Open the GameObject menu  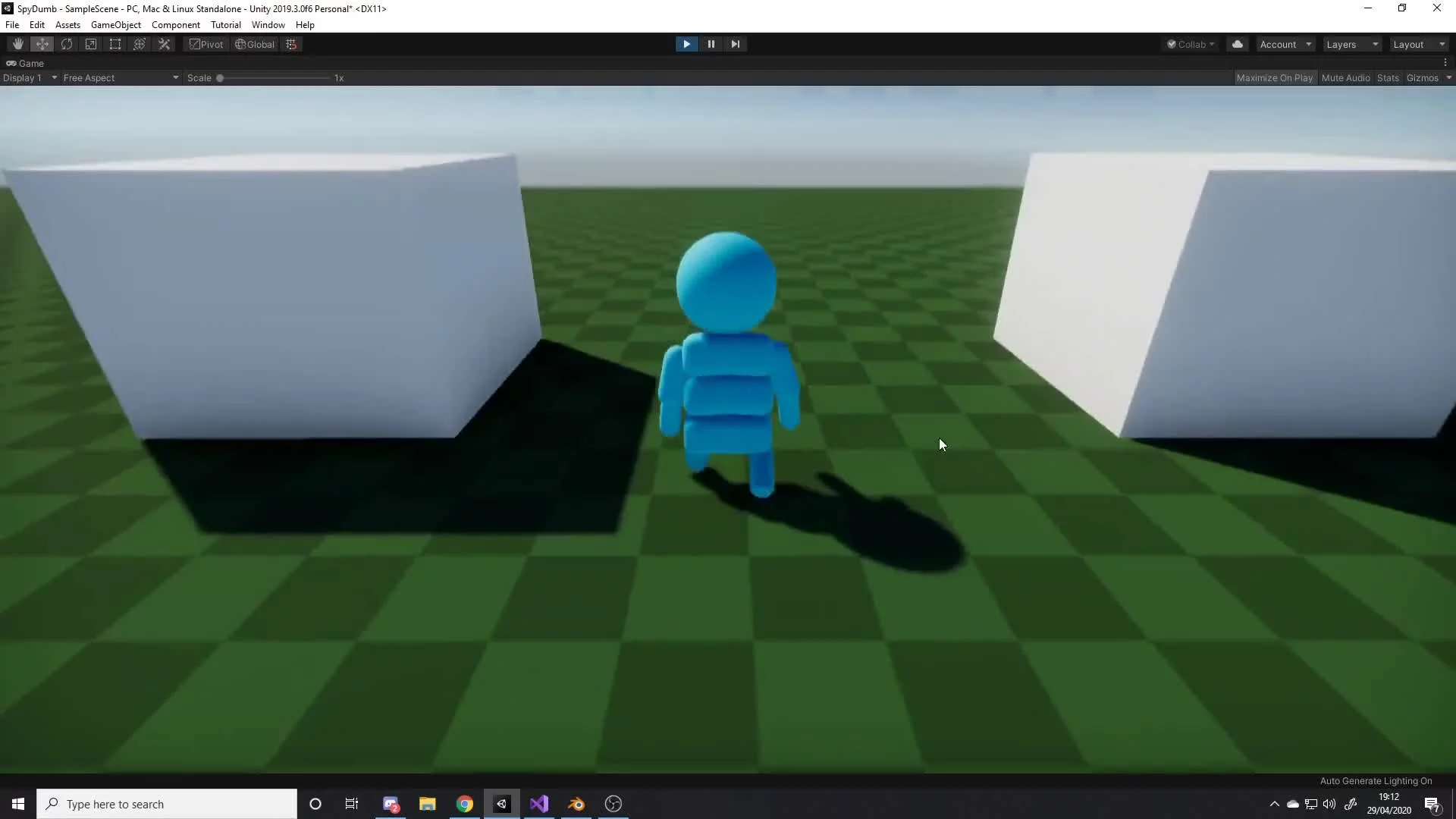tap(115, 25)
